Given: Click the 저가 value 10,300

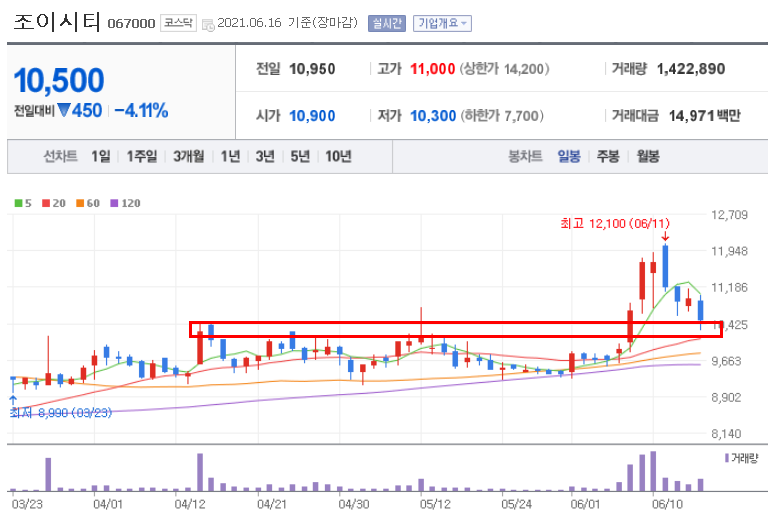Looking at the screenshot, I should click(x=433, y=116).
